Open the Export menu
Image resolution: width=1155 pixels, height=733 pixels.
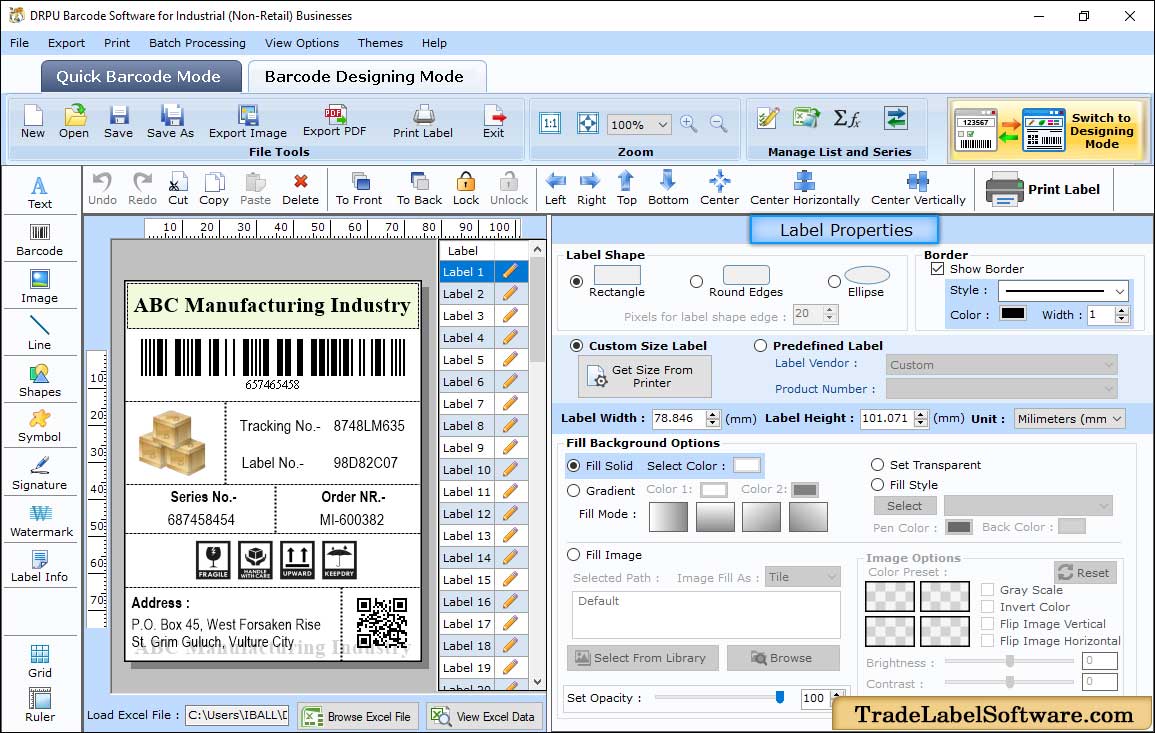[x=66, y=43]
